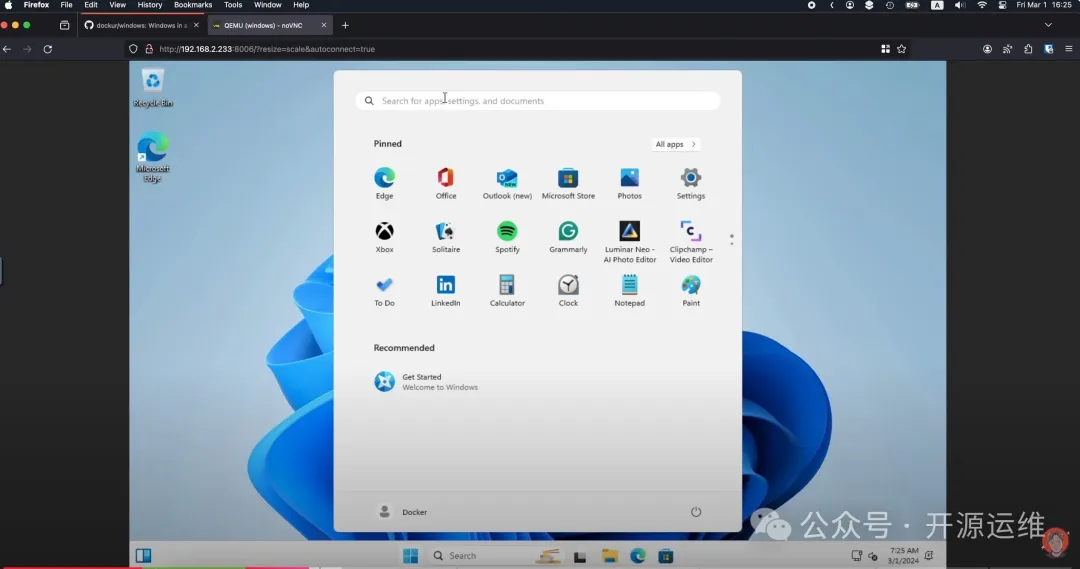Screen dimensions: 1080x569
Task: Click the Recycle Bin desktop icon
Action: 153,82
